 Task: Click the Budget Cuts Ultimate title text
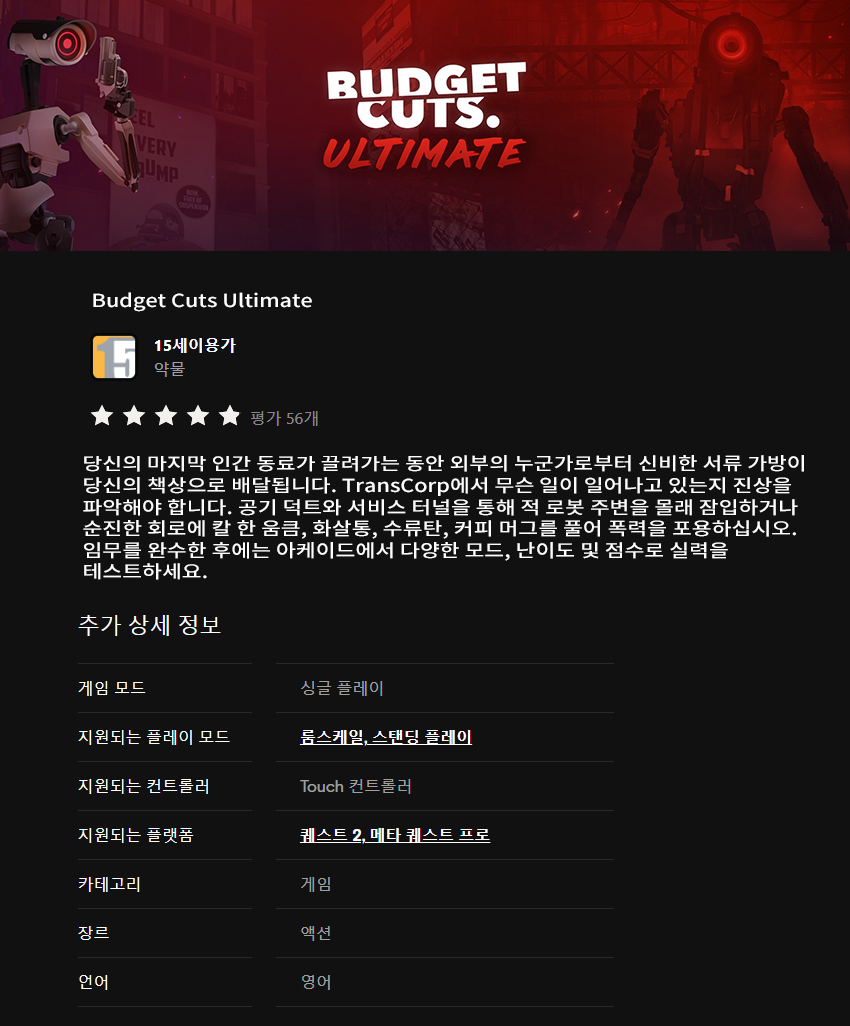tap(202, 300)
